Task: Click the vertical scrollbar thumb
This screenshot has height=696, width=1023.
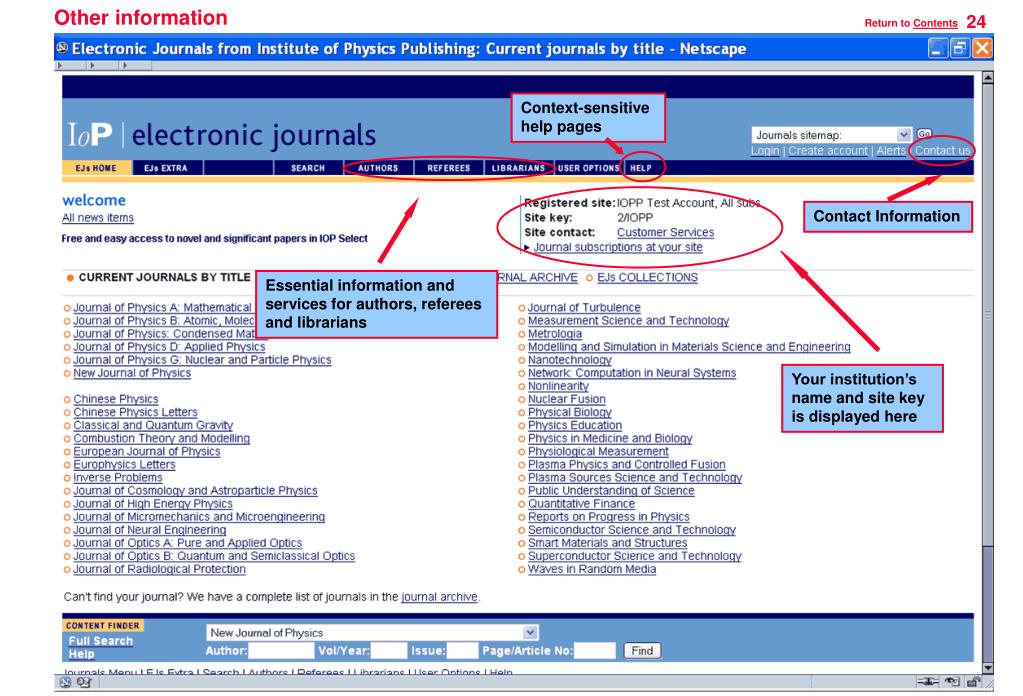Action: click(x=988, y=315)
